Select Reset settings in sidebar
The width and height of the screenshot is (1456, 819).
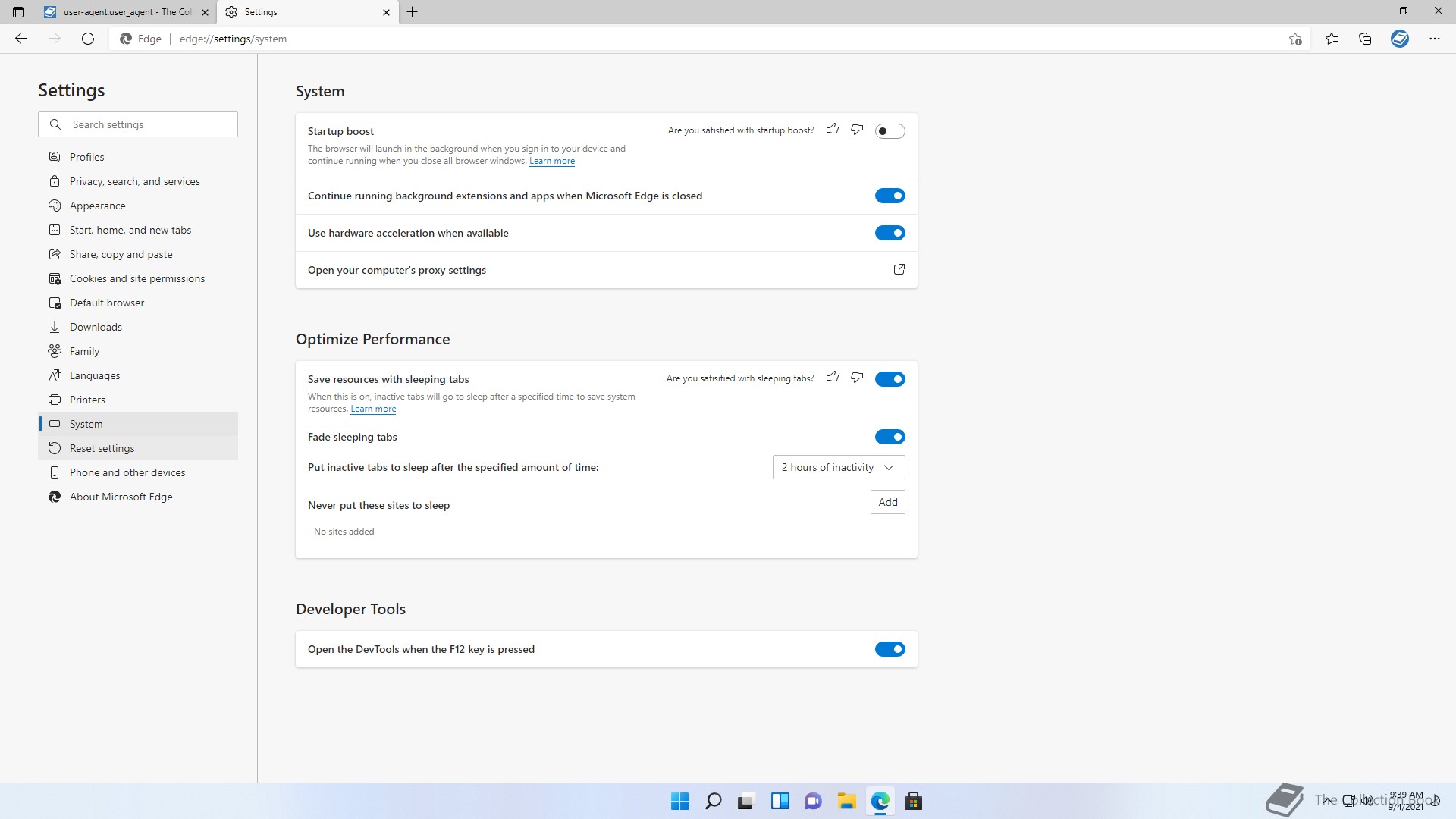point(138,448)
